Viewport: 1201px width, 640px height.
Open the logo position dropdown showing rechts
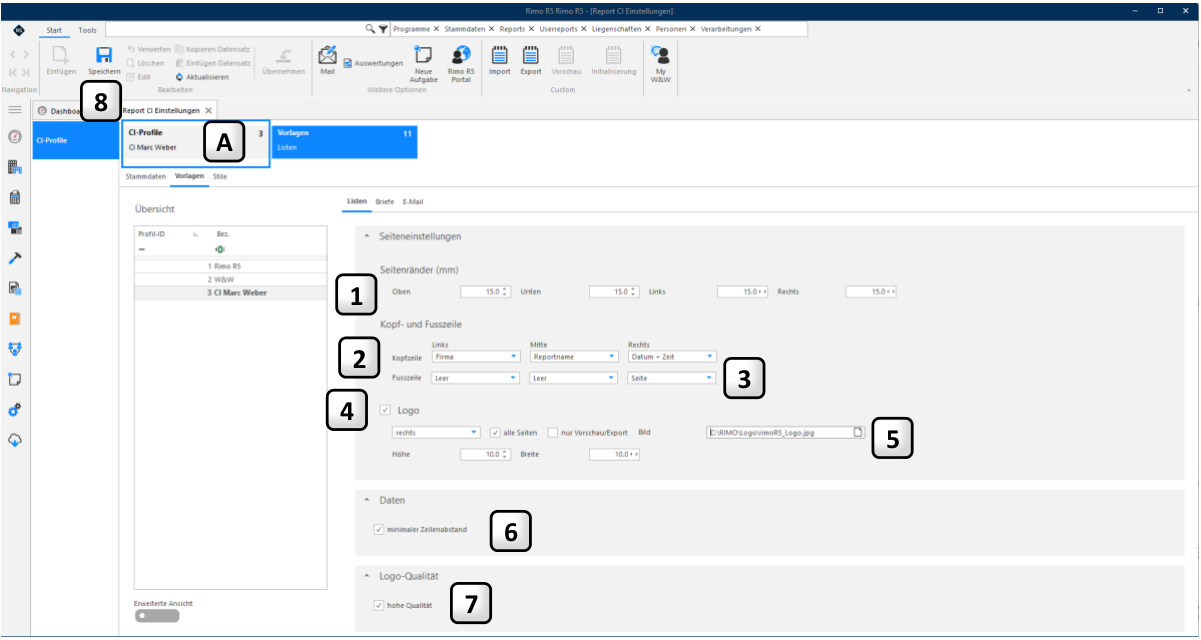coord(436,432)
